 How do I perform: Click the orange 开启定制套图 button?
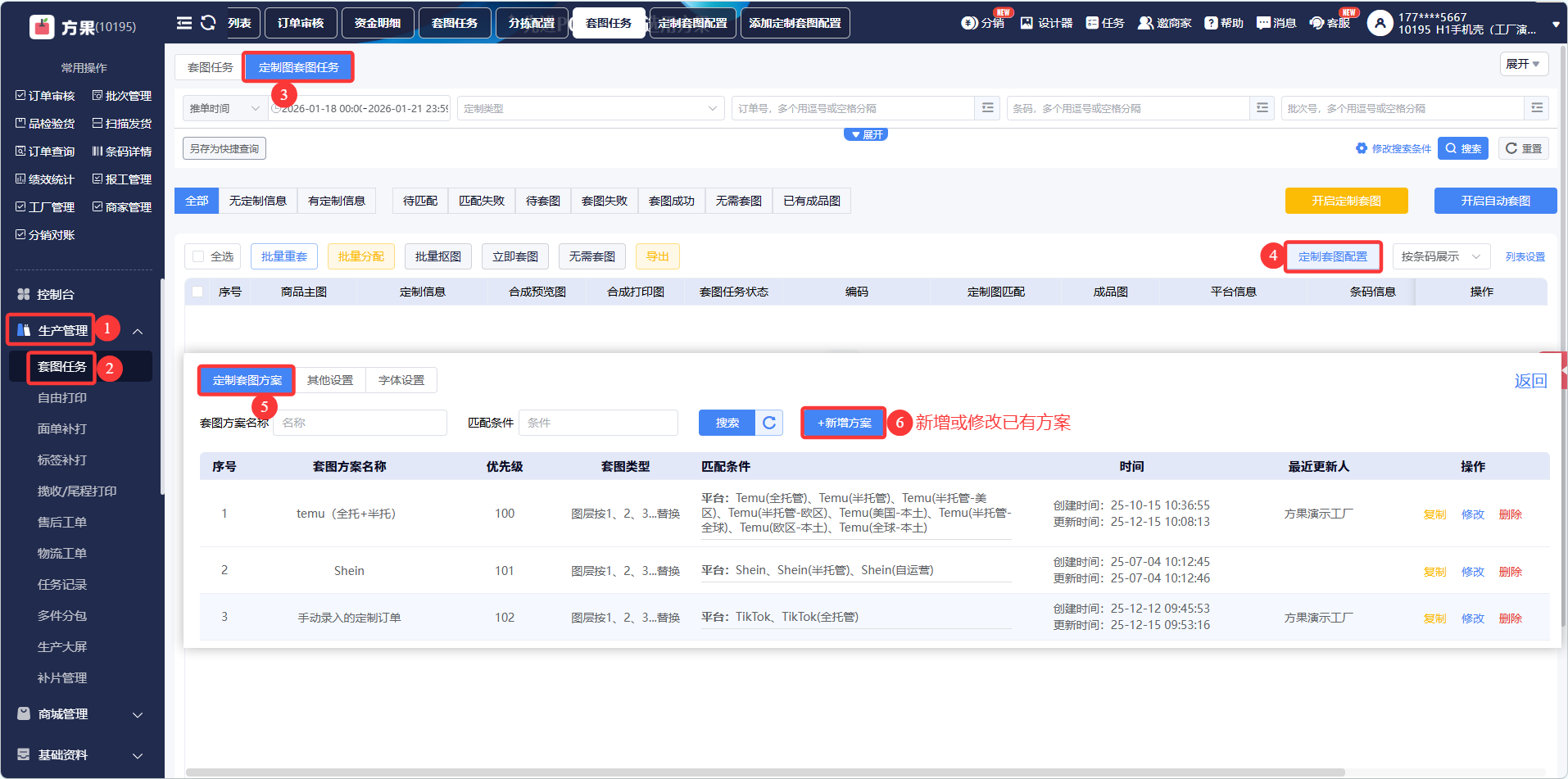1346,201
